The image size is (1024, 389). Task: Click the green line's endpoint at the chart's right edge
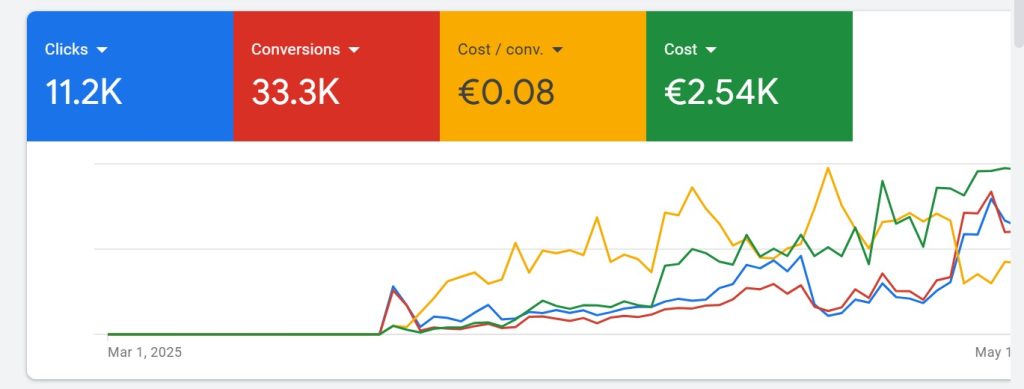1008,168
